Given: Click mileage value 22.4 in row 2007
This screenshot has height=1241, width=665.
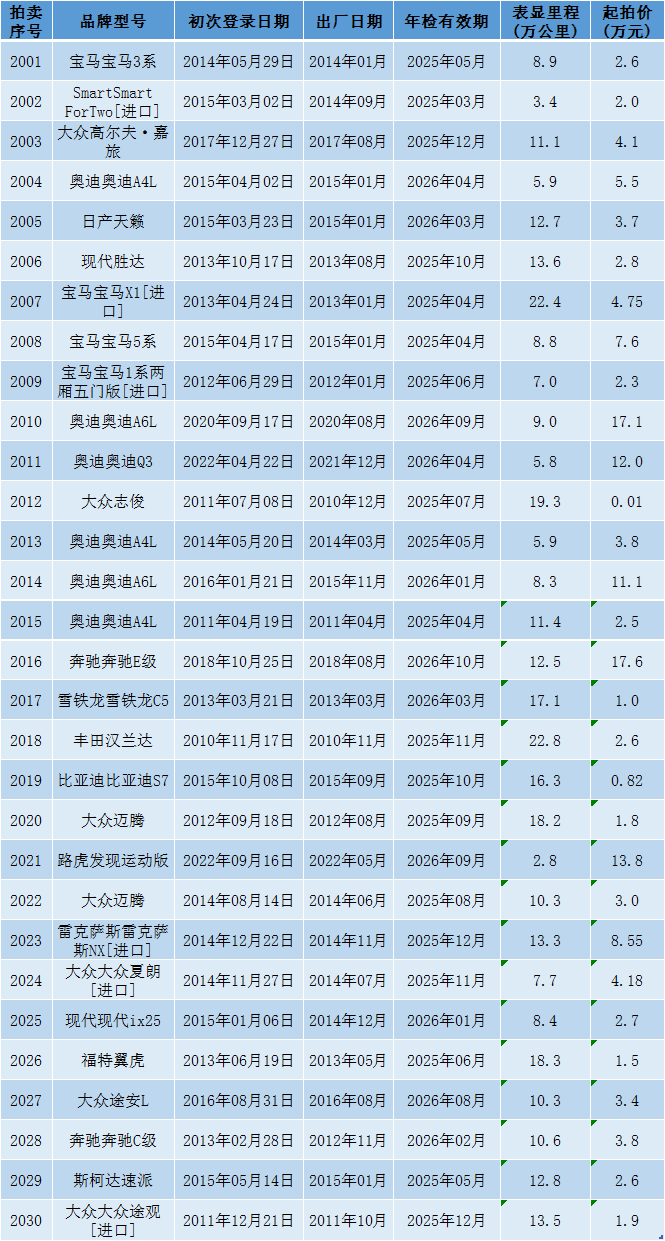Looking at the screenshot, I should (x=545, y=301).
